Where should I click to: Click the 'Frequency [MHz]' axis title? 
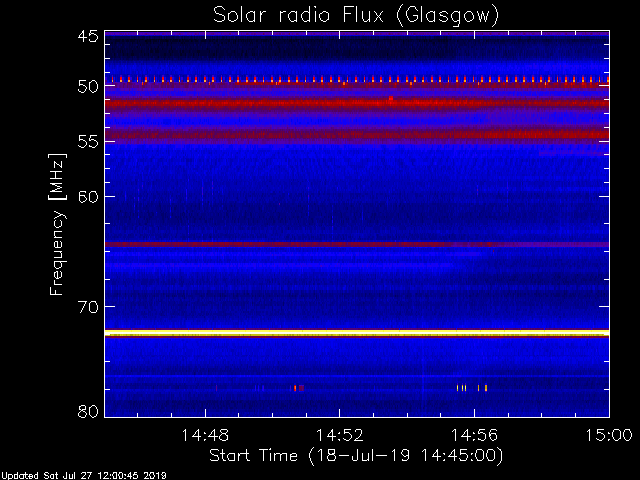57,224
